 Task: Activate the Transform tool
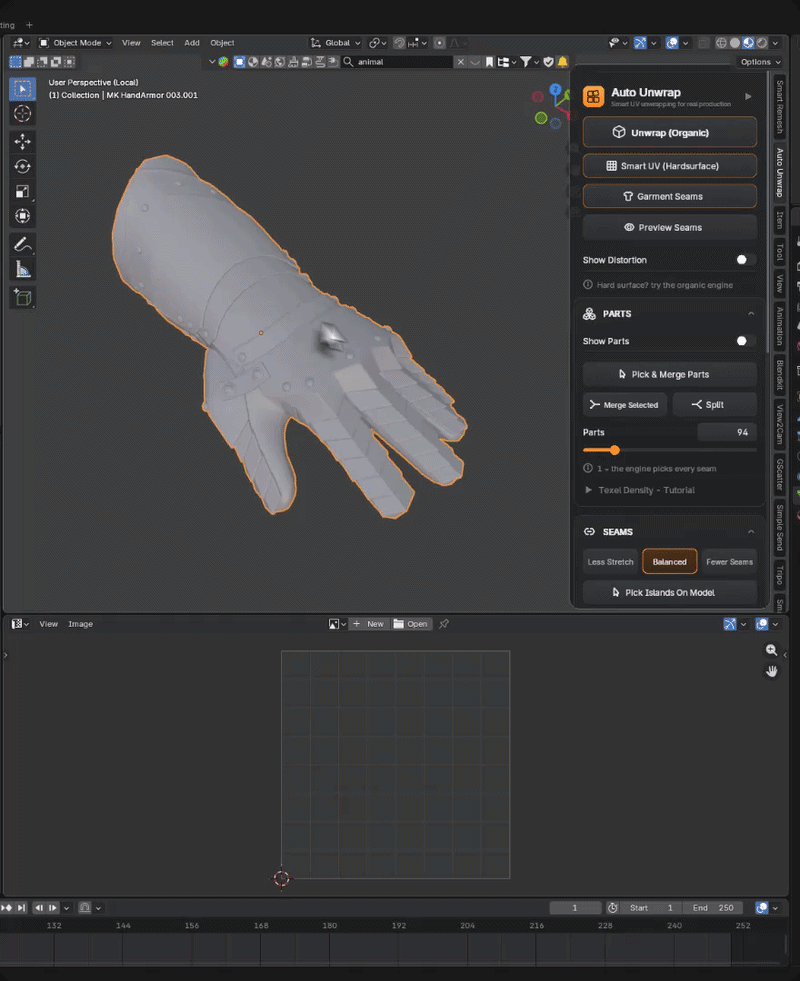(x=23, y=216)
